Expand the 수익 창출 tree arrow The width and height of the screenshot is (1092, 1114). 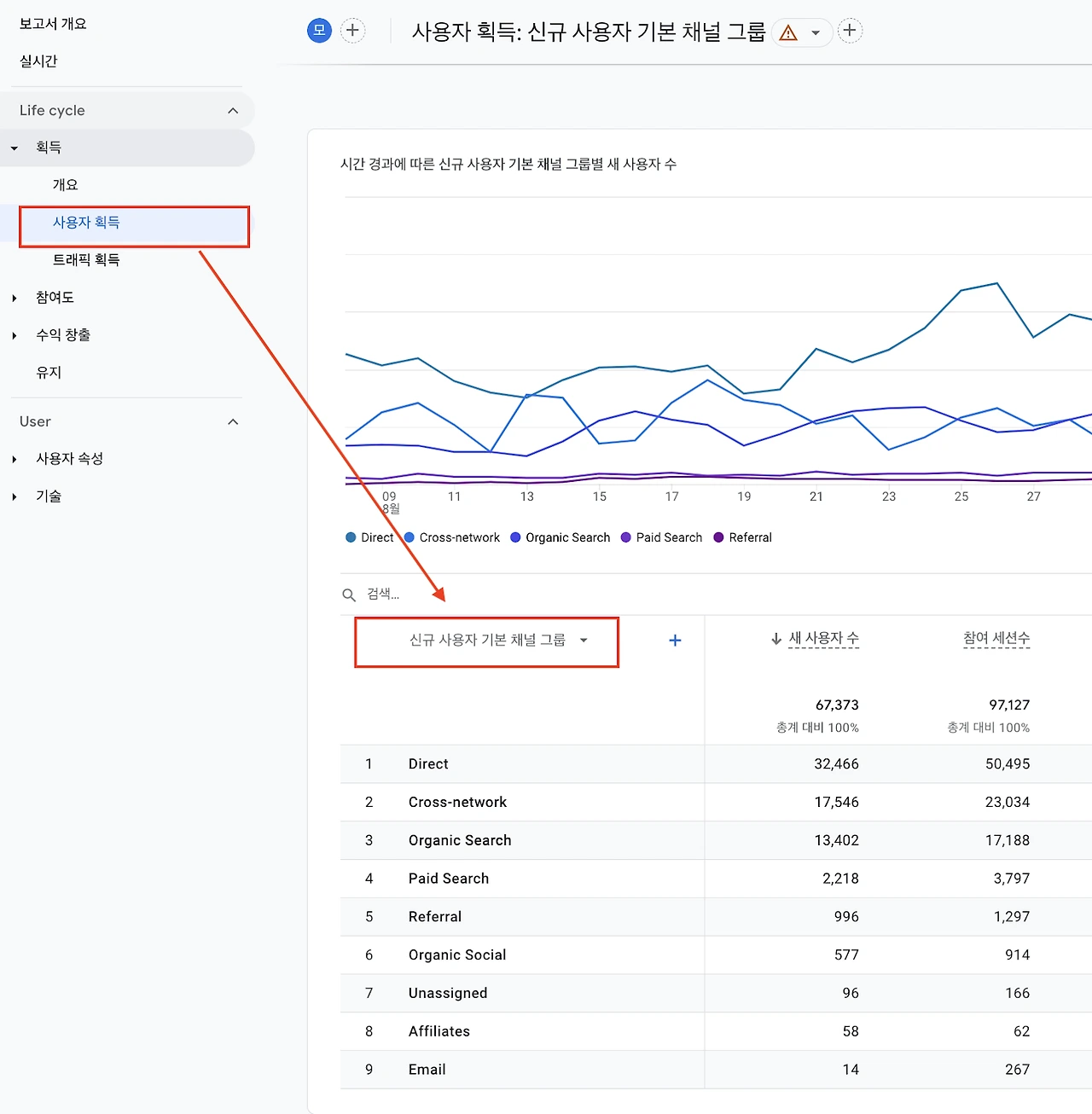coord(15,335)
